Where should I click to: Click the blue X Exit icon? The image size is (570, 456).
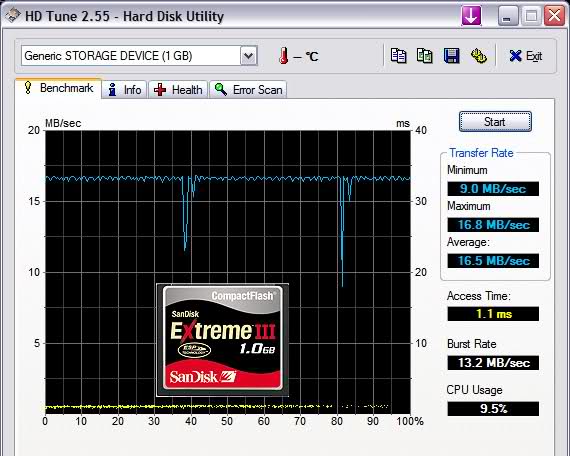click(x=515, y=56)
